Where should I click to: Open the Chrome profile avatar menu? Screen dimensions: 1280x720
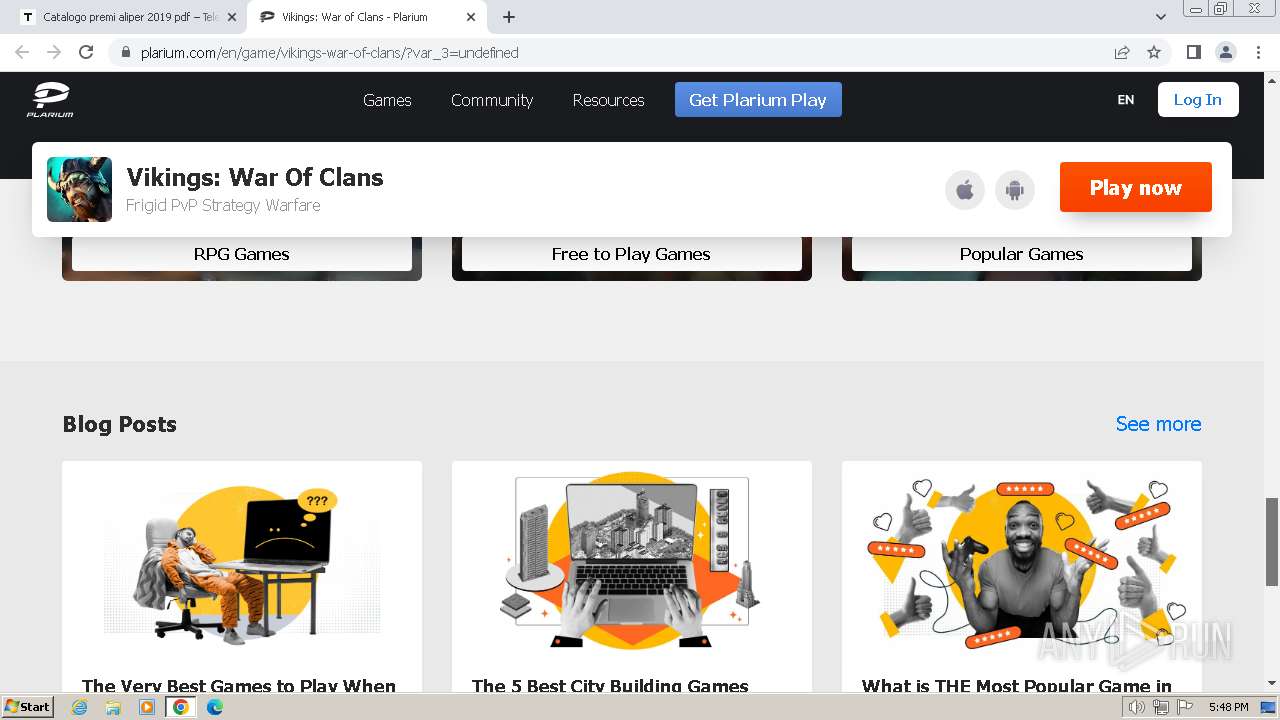click(1225, 52)
